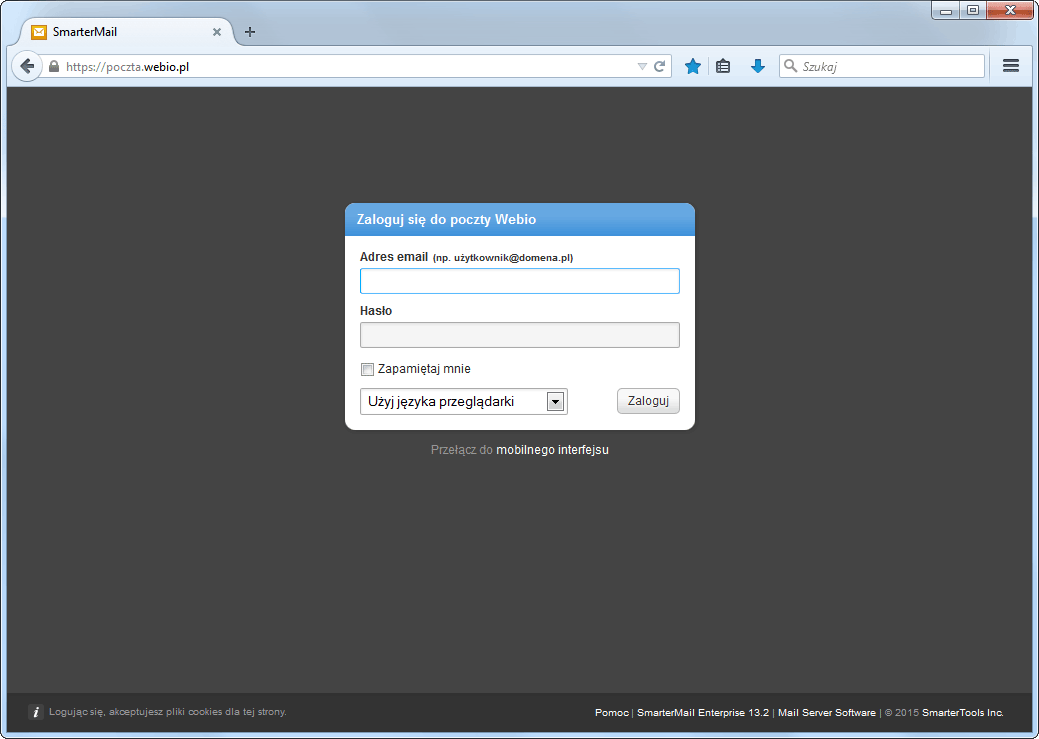Image resolution: width=1039 pixels, height=739 pixels.
Task: Focus the Adres email input field
Action: click(x=520, y=281)
